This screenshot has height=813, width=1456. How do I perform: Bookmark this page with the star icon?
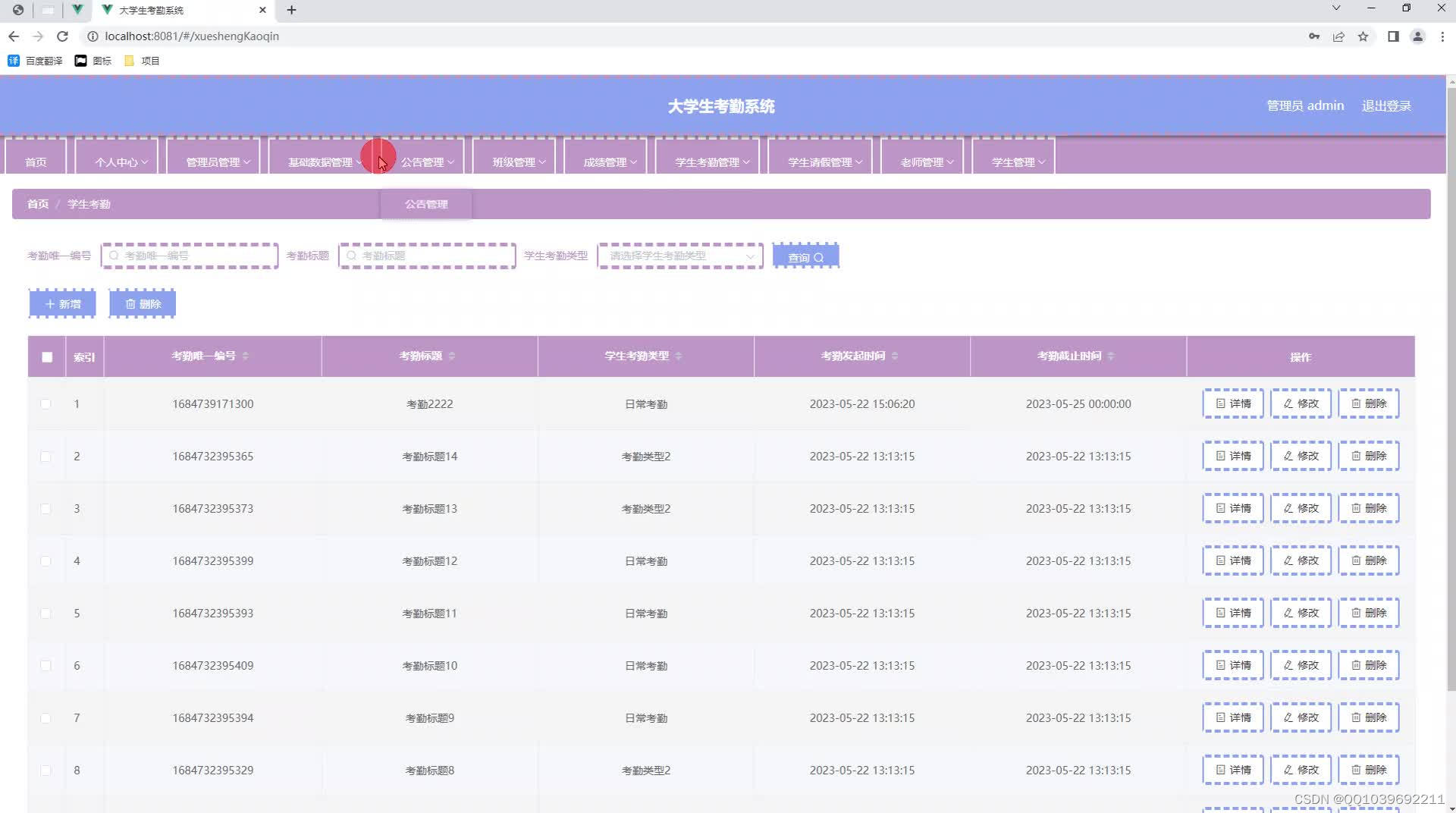point(1363,36)
